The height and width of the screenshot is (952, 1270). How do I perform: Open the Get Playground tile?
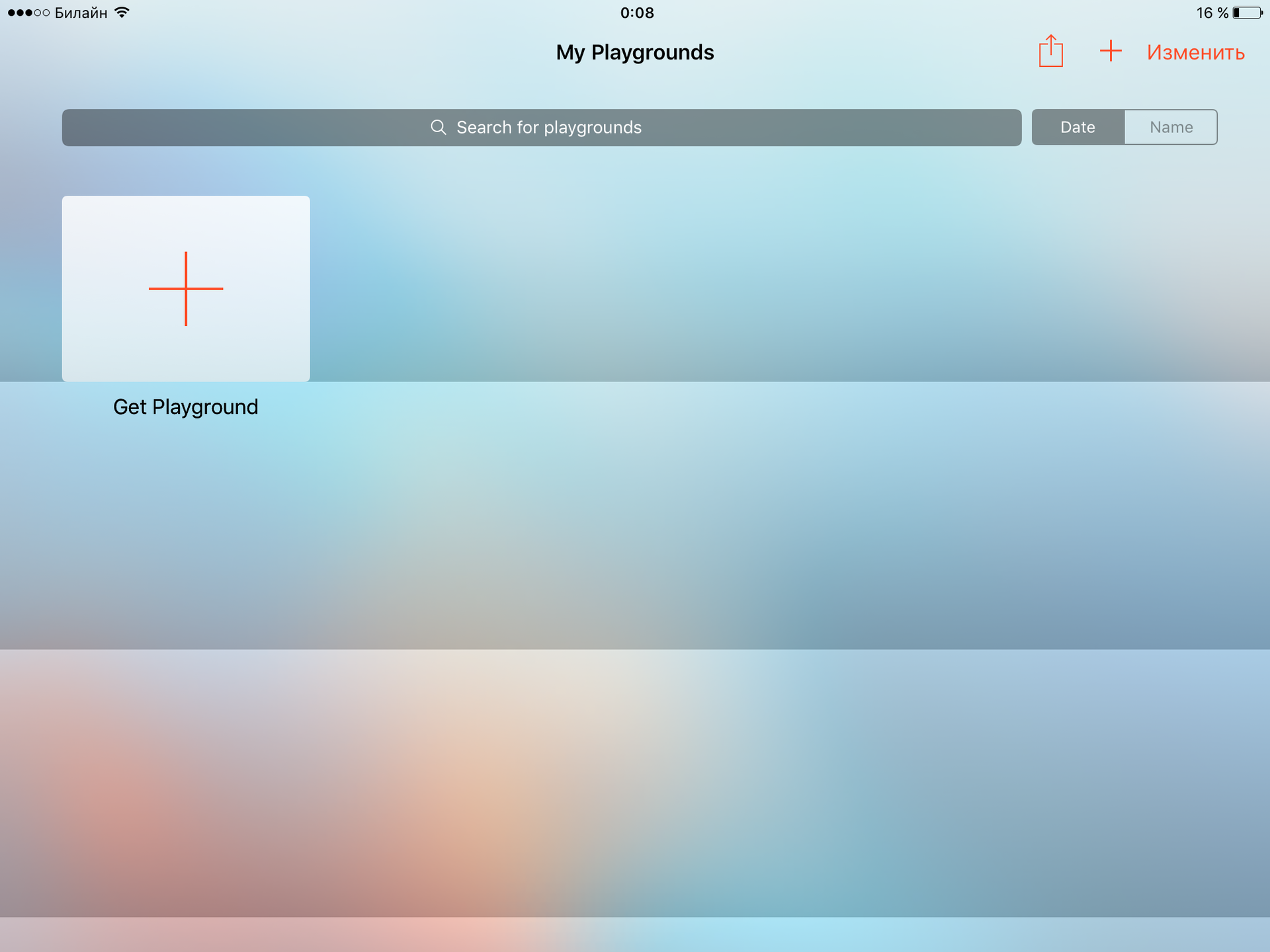[x=186, y=288]
